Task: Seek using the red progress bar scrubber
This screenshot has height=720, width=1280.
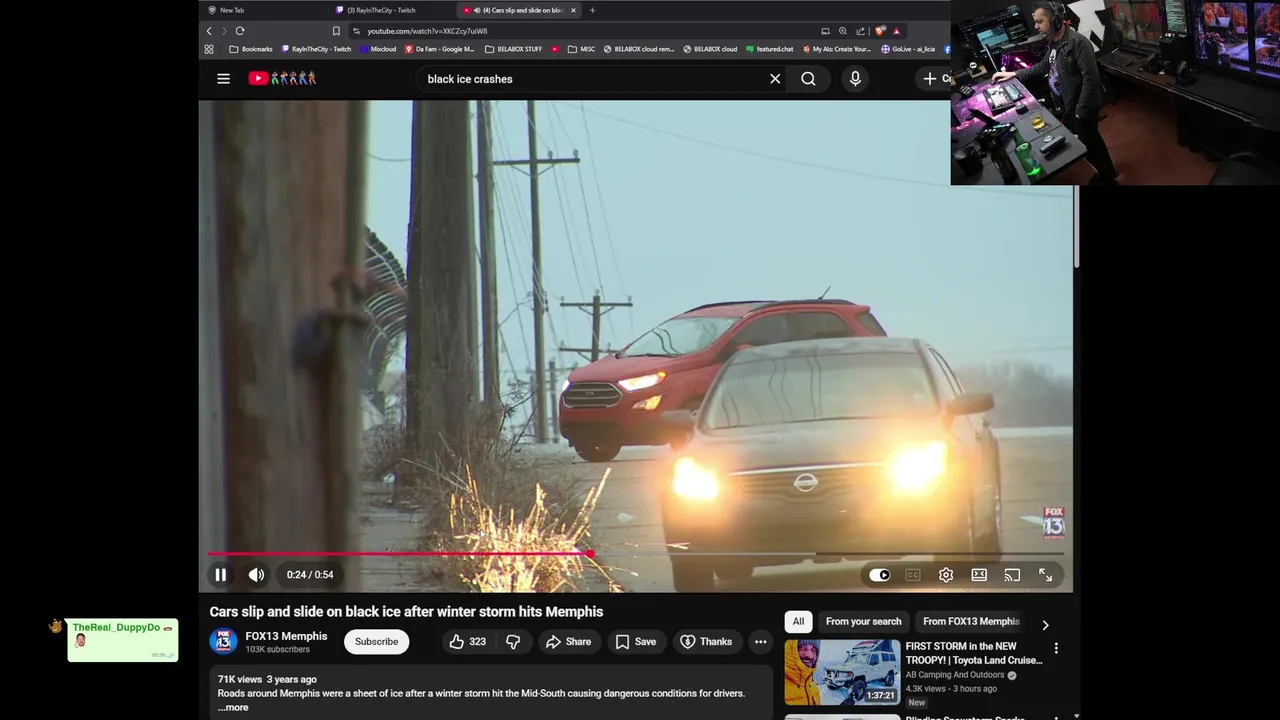Action: (x=590, y=553)
